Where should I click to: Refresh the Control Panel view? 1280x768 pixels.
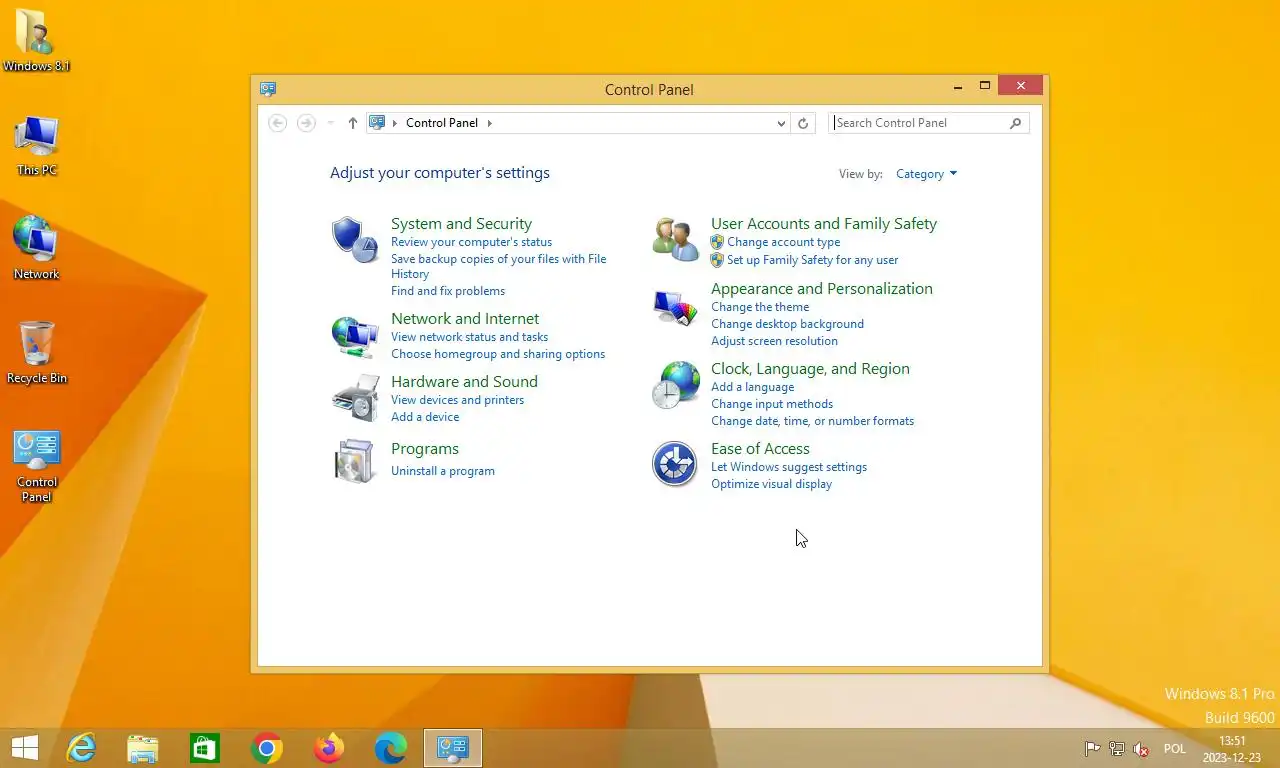coord(803,123)
